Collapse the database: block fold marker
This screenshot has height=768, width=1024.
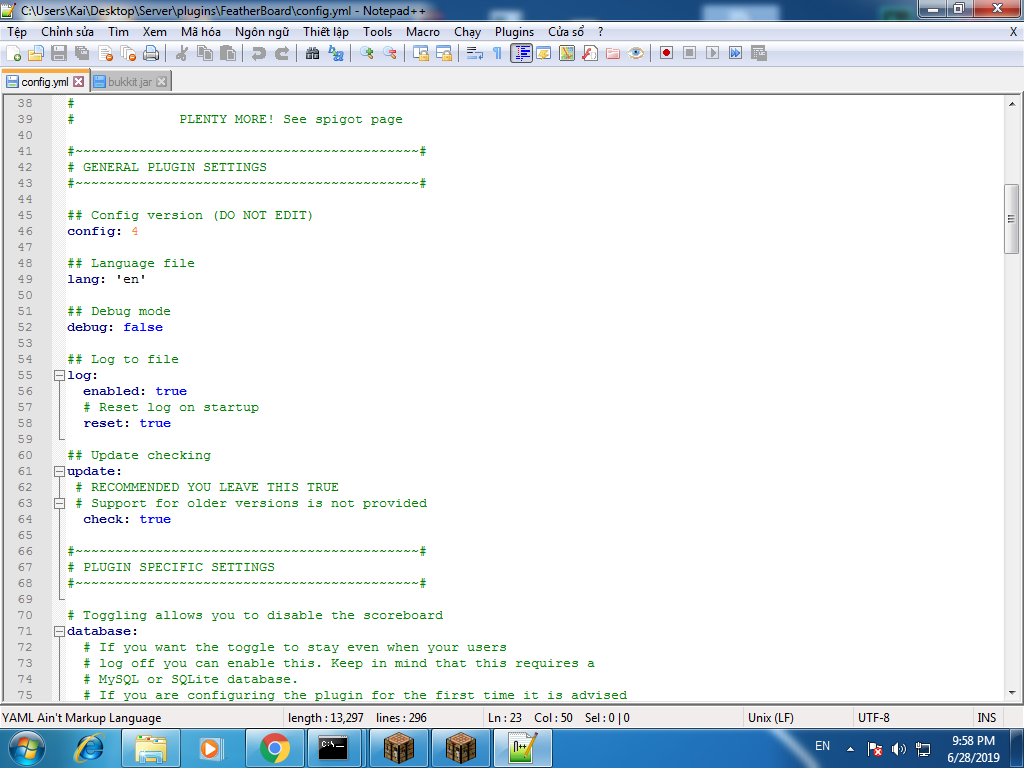(59, 632)
